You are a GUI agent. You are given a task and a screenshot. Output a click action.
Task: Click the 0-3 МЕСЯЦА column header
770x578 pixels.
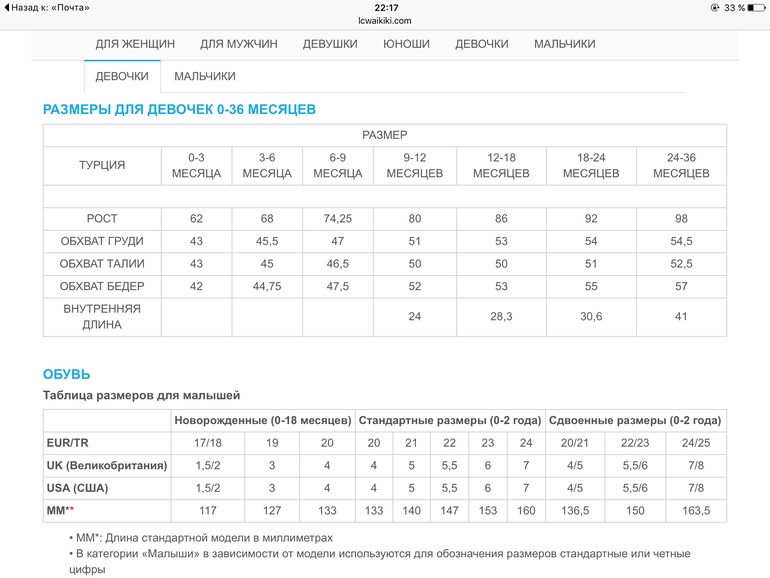click(196, 165)
